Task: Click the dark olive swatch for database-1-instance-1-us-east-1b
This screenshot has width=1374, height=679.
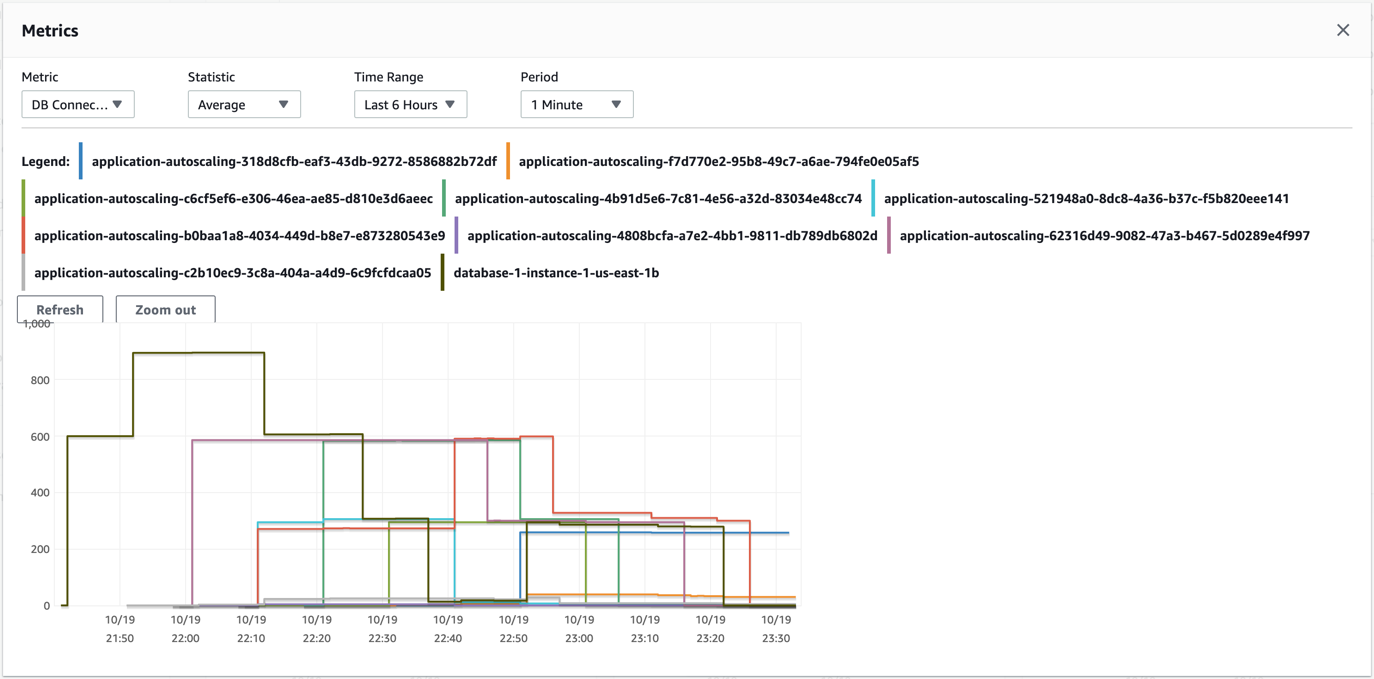Action: [x=443, y=273]
